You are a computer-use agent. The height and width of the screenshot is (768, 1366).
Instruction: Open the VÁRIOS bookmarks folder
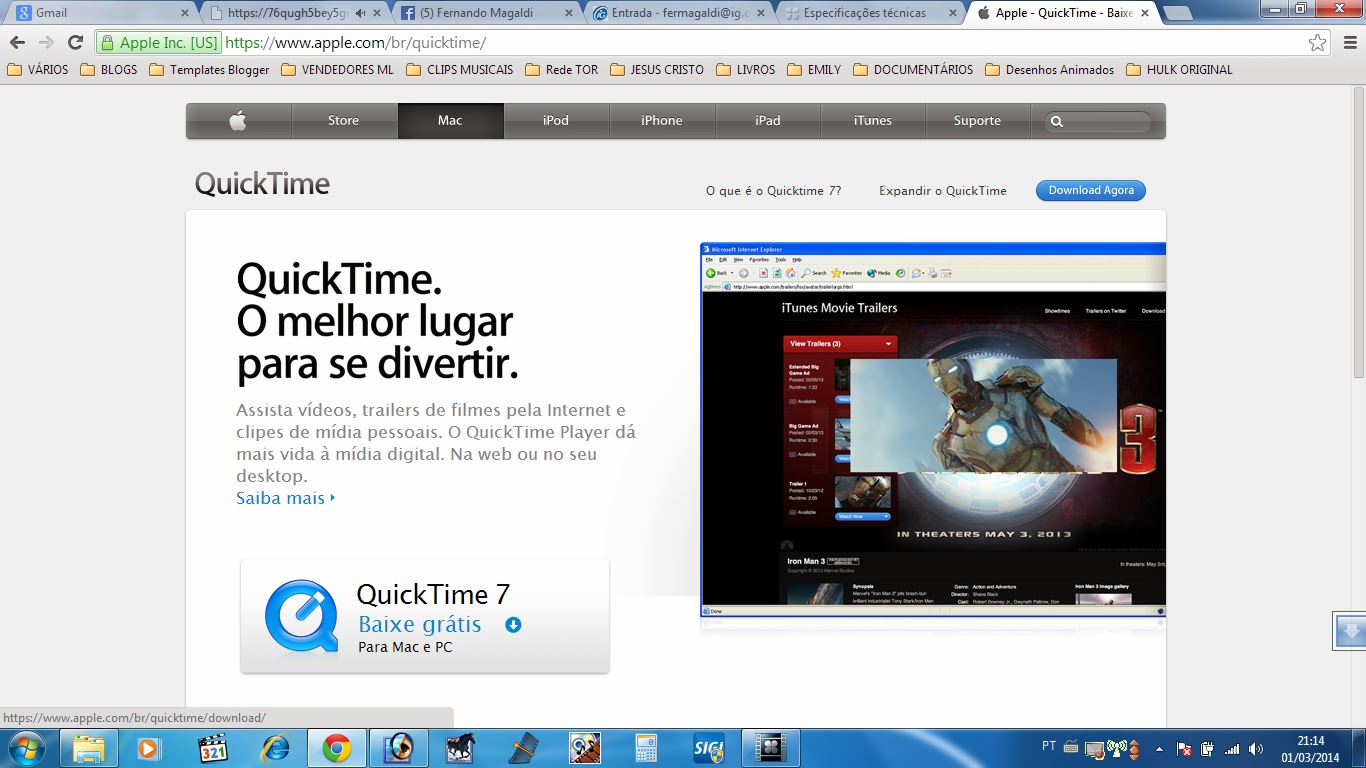click(38, 70)
